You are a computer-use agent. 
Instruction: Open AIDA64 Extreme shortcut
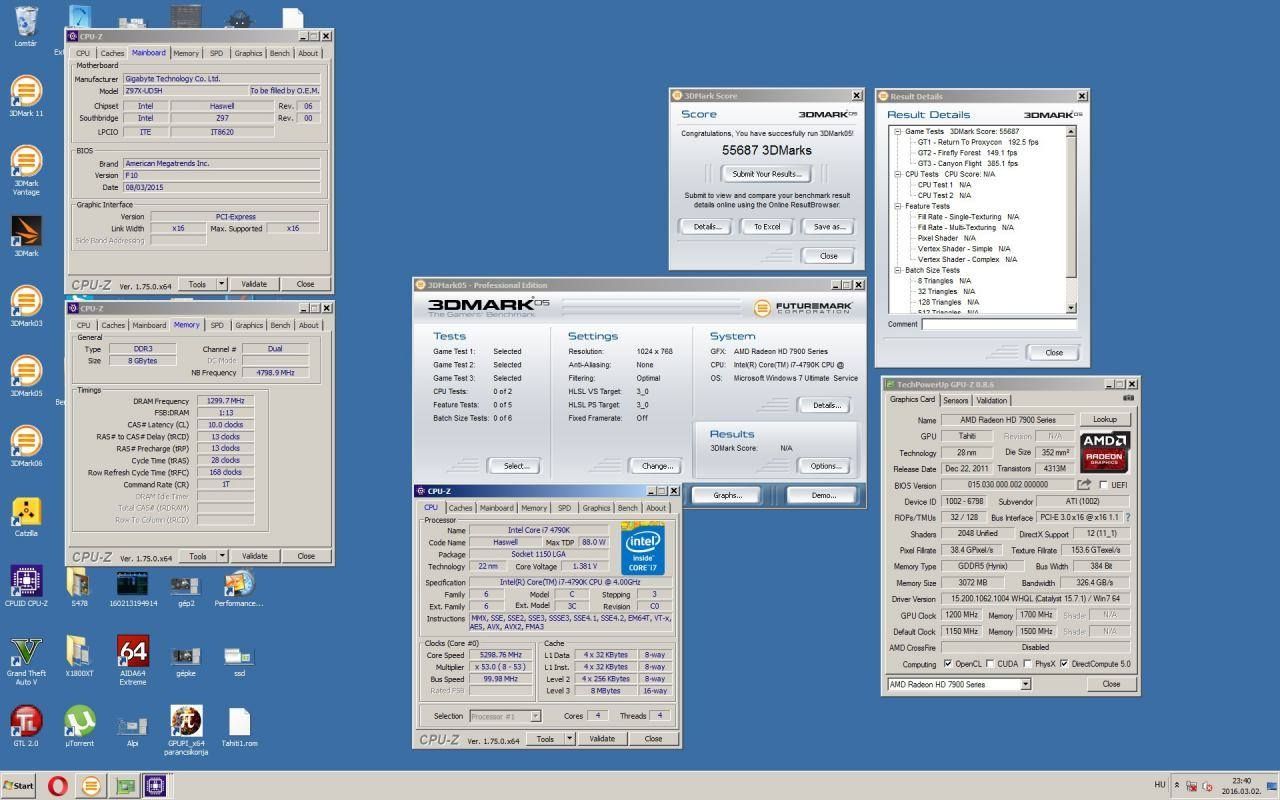click(x=133, y=659)
